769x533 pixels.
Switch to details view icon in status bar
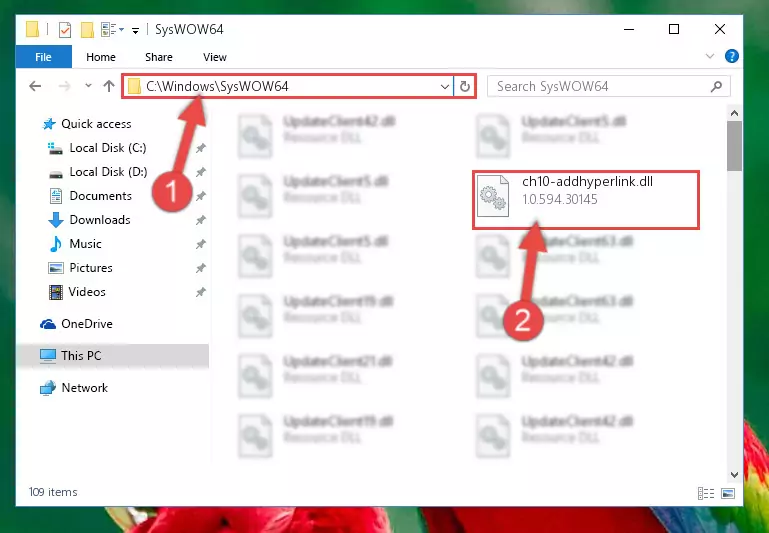click(706, 493)
